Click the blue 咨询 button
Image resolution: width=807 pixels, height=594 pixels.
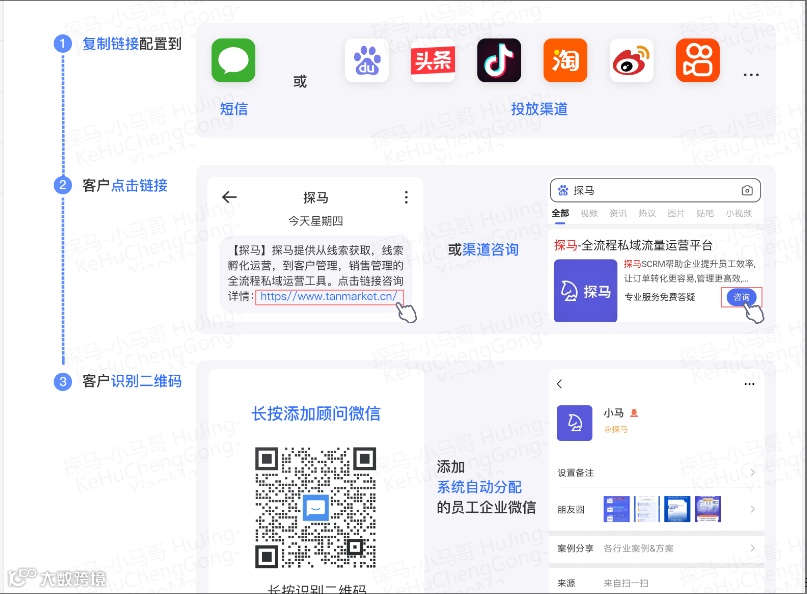(x=741, y=297)
